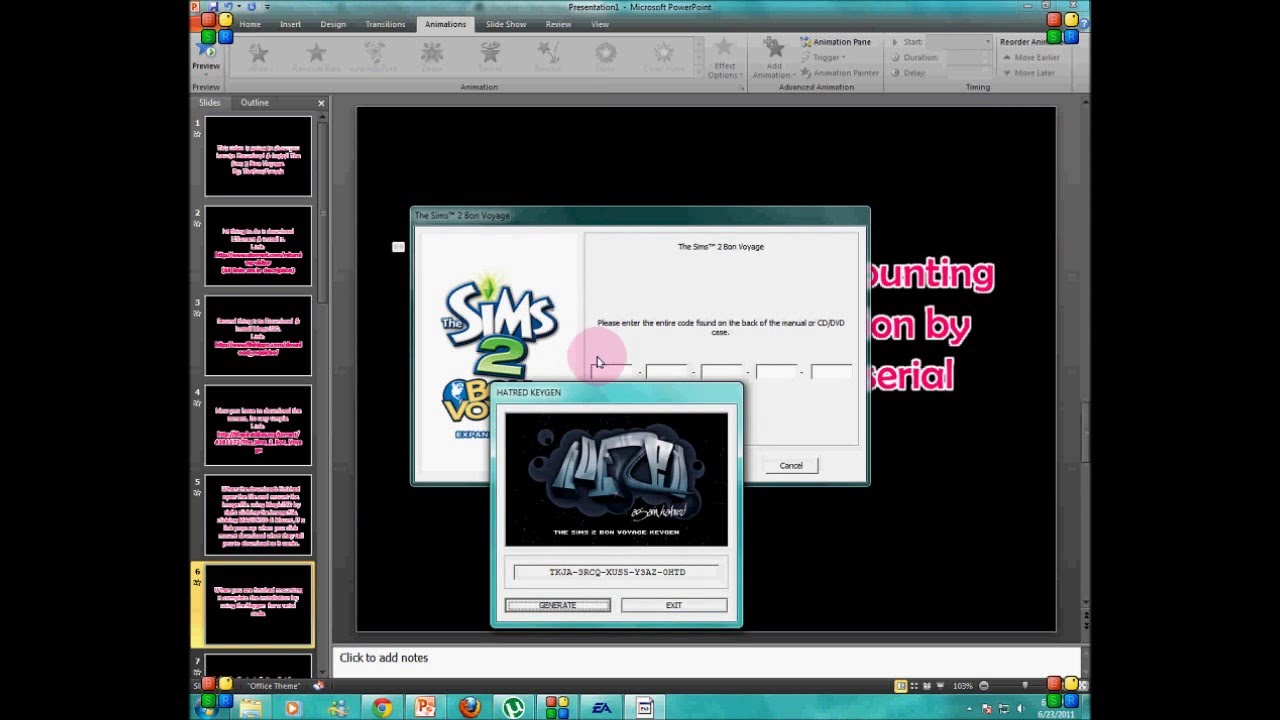Open the Design ribbon tab

pyautogui.click(x=333, y=24)
